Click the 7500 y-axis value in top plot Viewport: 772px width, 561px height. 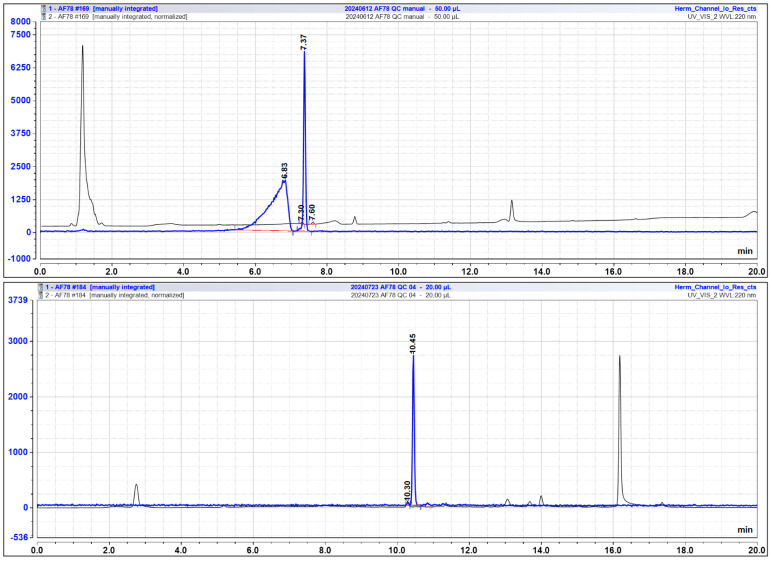tap(20, 34)
